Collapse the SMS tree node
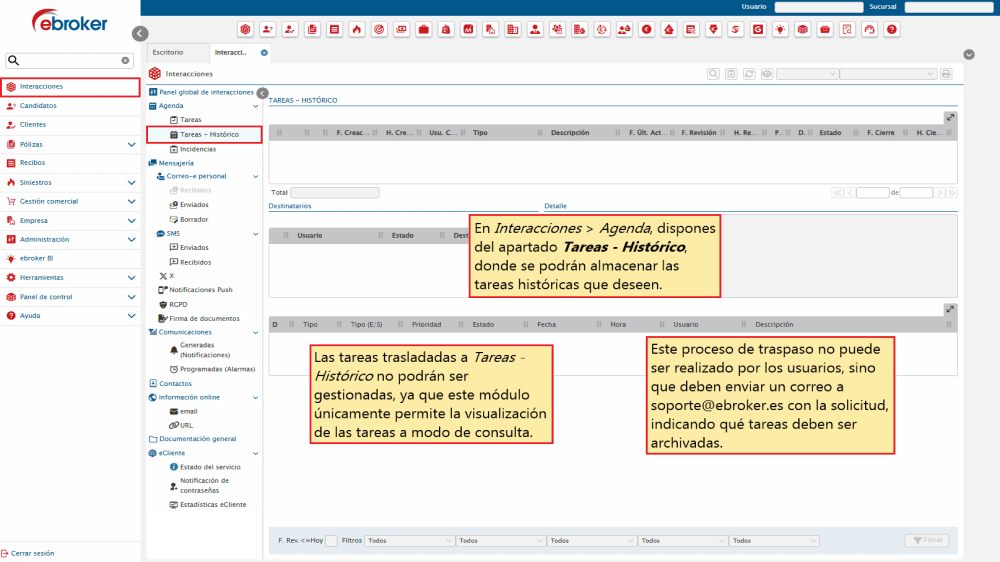Screen dimensions: 1000x562 pyautogui.click(x=256, y=234)
